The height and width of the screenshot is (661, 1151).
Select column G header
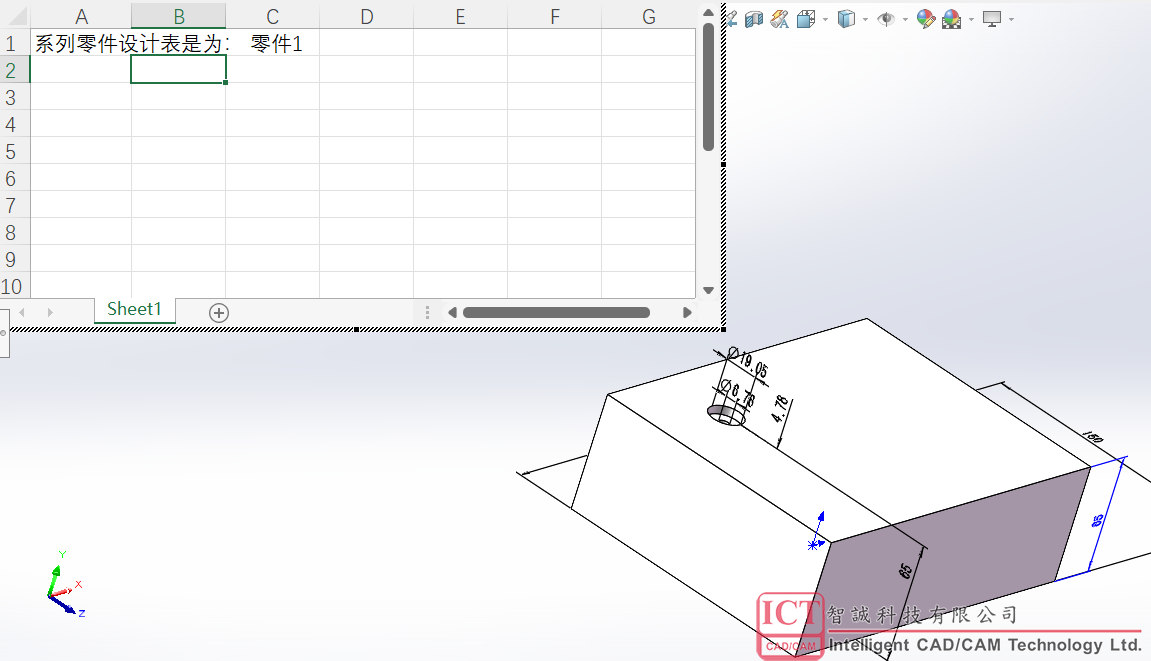tap(648, 16)
